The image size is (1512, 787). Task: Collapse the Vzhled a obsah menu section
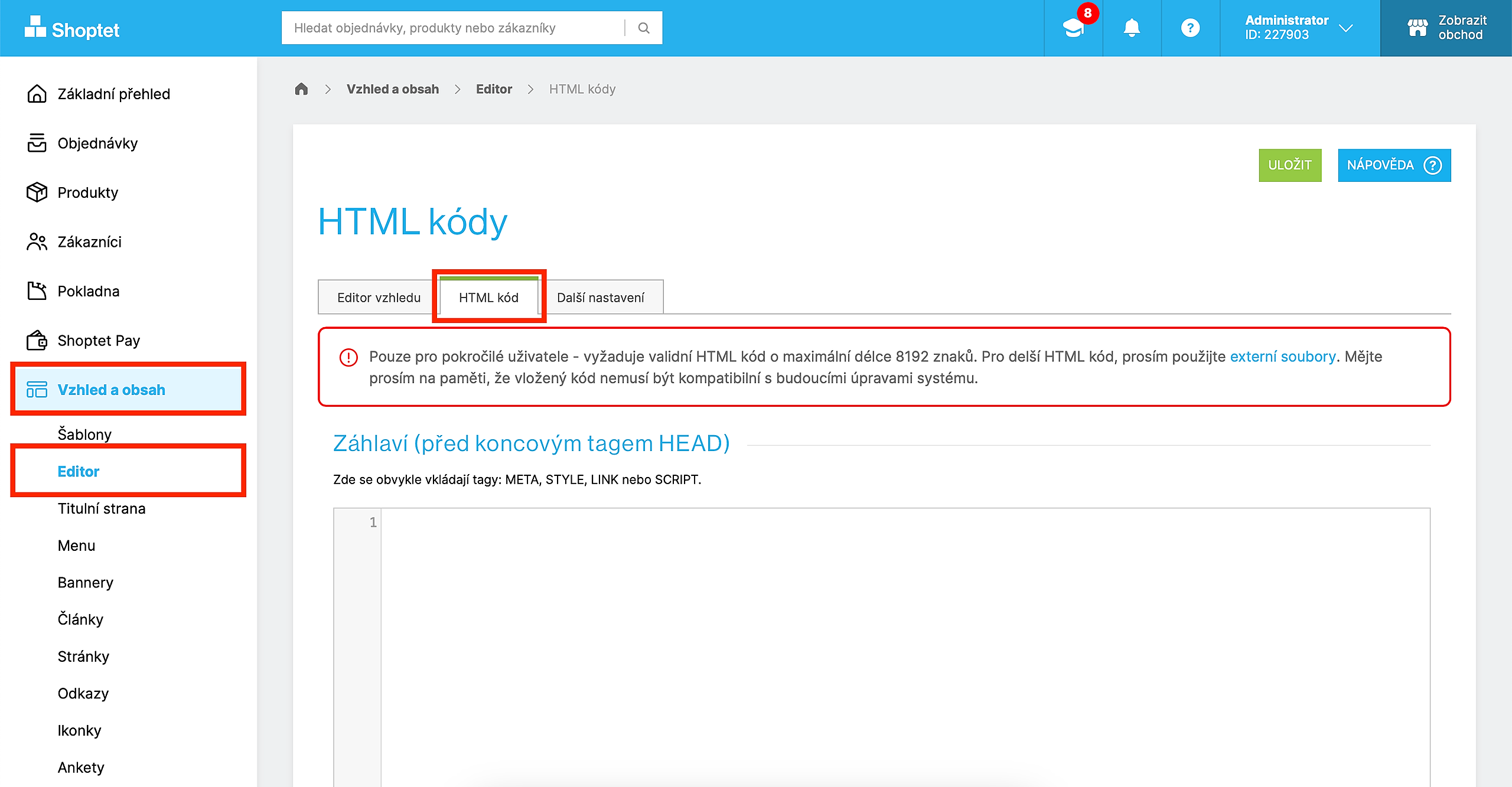click(111, 390)
